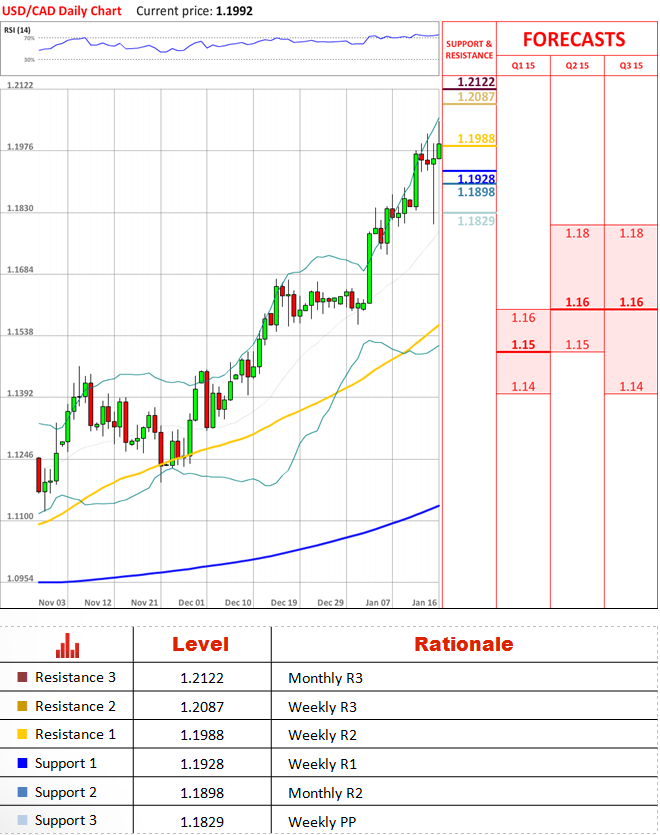This screenshot has width=660, height=835.
Task: Click the 1.1830 y-axis price label
Action: click(x=20, y=208)
